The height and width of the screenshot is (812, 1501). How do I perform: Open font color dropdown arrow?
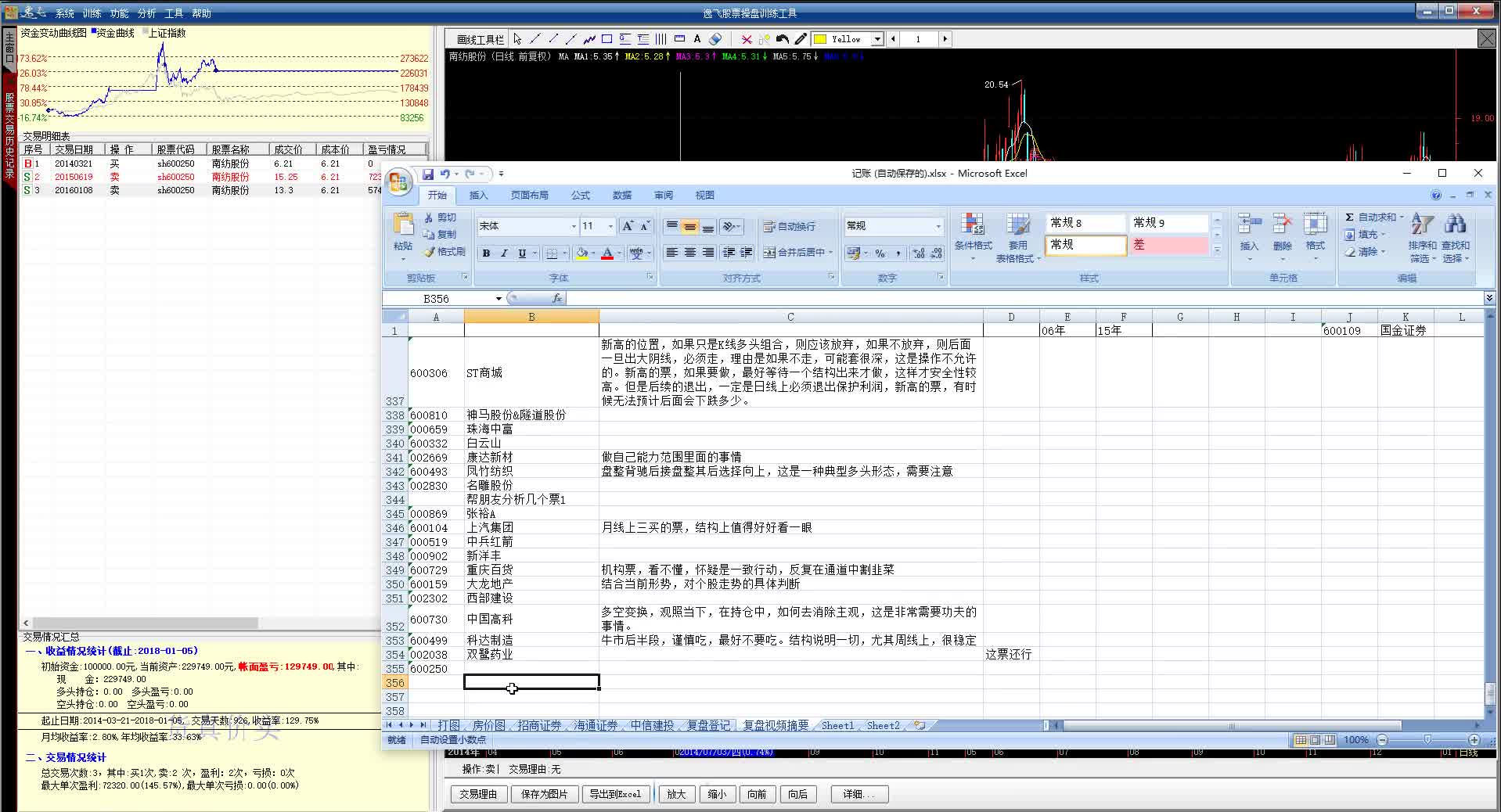(x=619, y=253)
